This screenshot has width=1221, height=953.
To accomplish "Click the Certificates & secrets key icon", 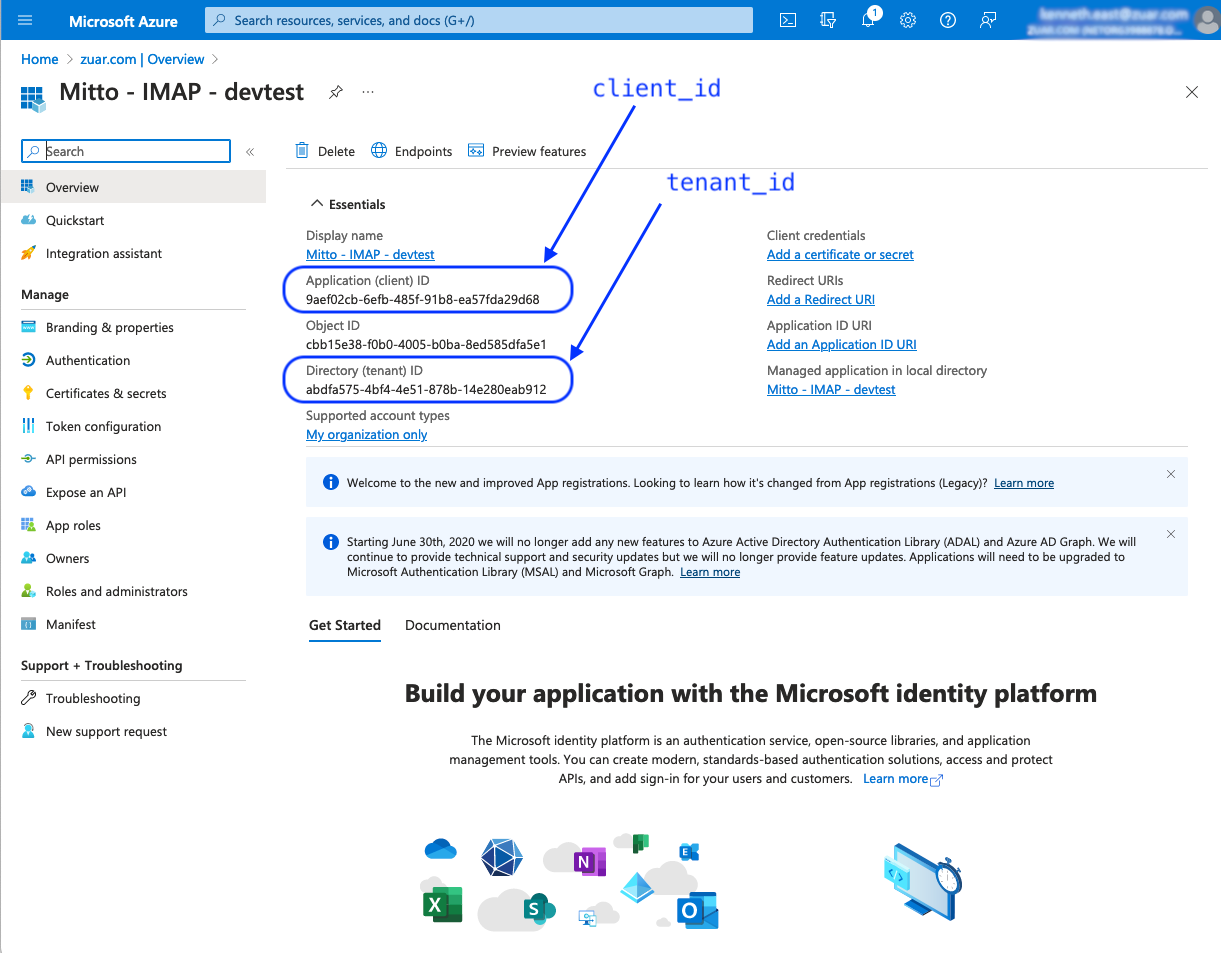I will 28,393.
